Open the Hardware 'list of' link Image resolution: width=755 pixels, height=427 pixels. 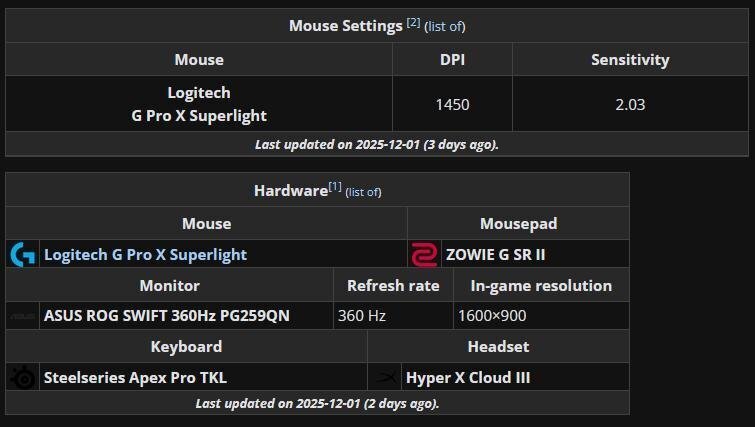tap(364, 192)
